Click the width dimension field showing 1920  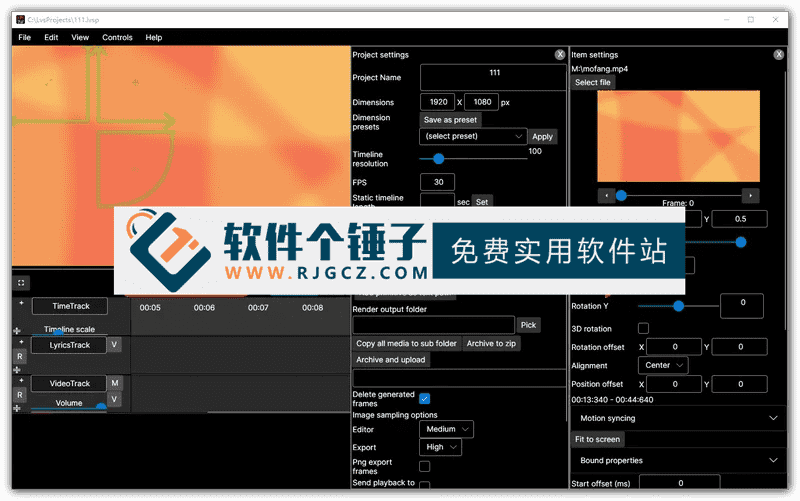pyautogui.click(x=438, y=102)
